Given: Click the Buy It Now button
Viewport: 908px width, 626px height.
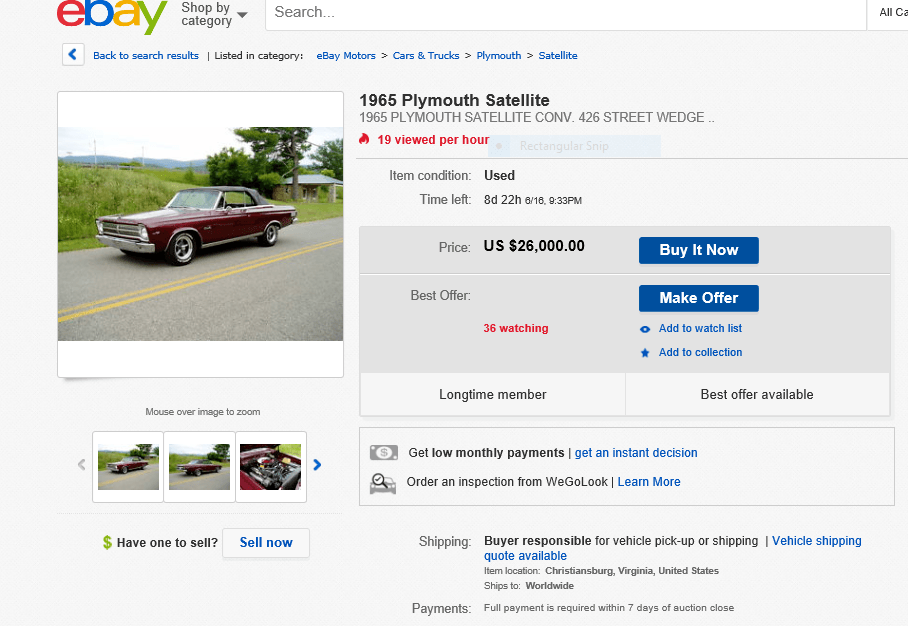Looking at the screenshot, I should [x=698, y=250].
